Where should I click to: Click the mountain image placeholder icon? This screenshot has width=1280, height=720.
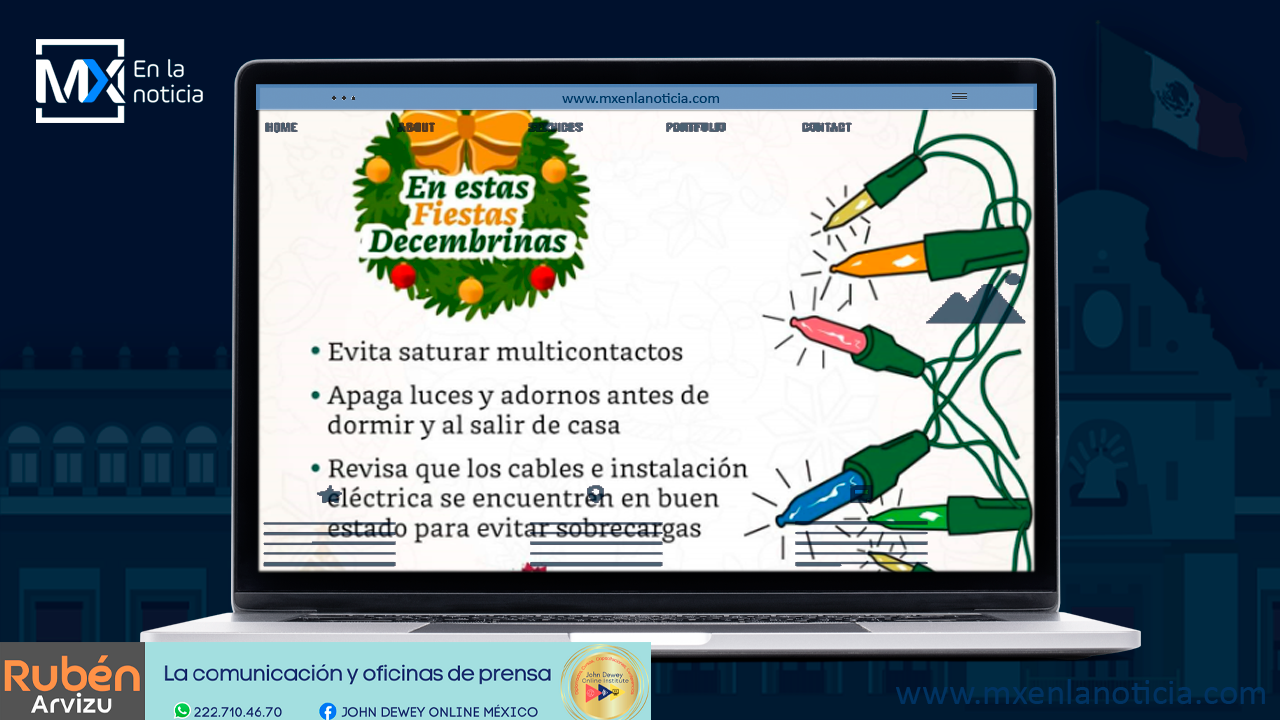click(x=976, y=300)
